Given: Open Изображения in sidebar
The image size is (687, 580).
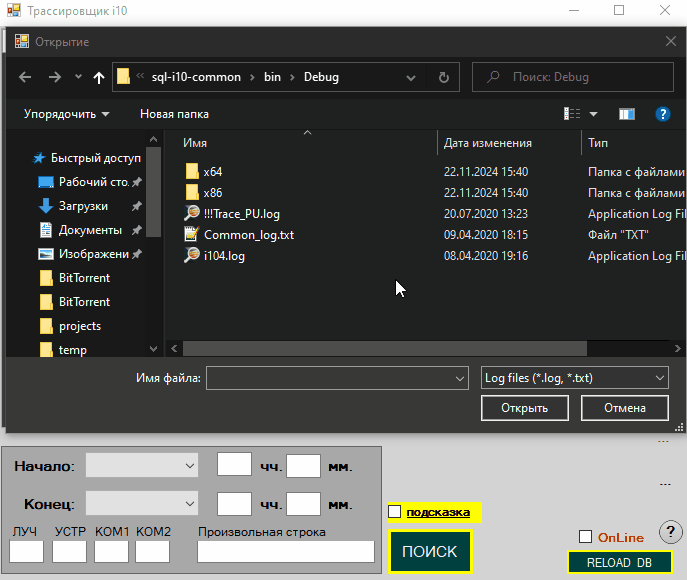Looking at the screenshot, I should (90, 254).
